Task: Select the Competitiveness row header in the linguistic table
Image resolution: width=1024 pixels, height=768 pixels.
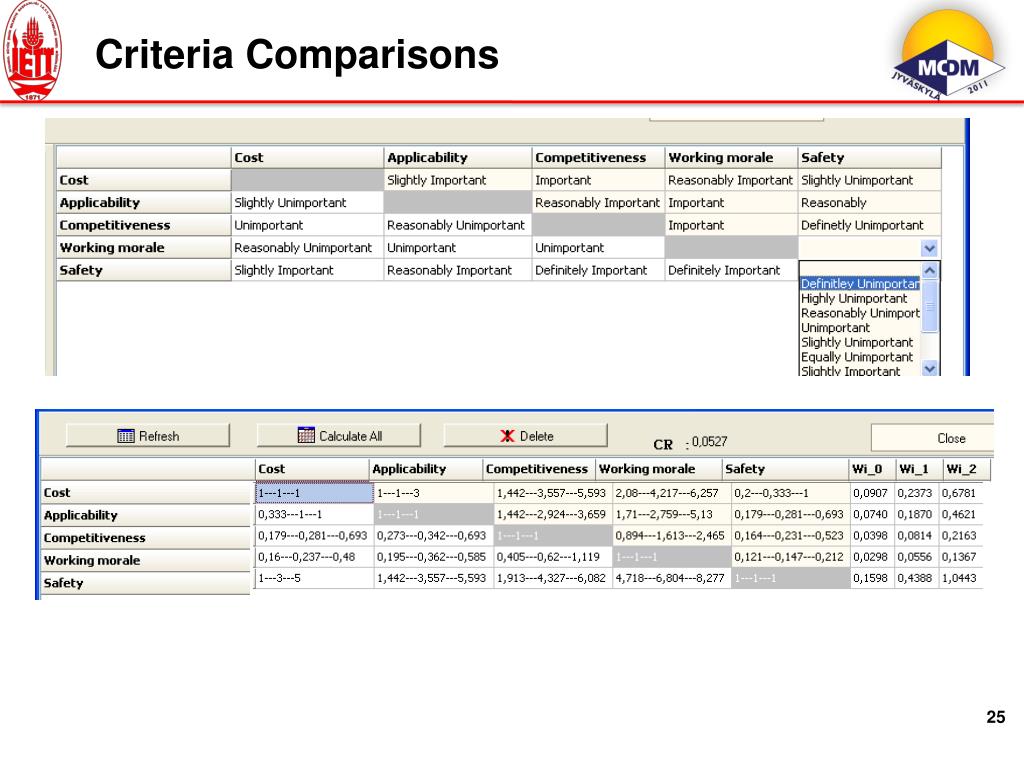Action: tap(144, 225)
